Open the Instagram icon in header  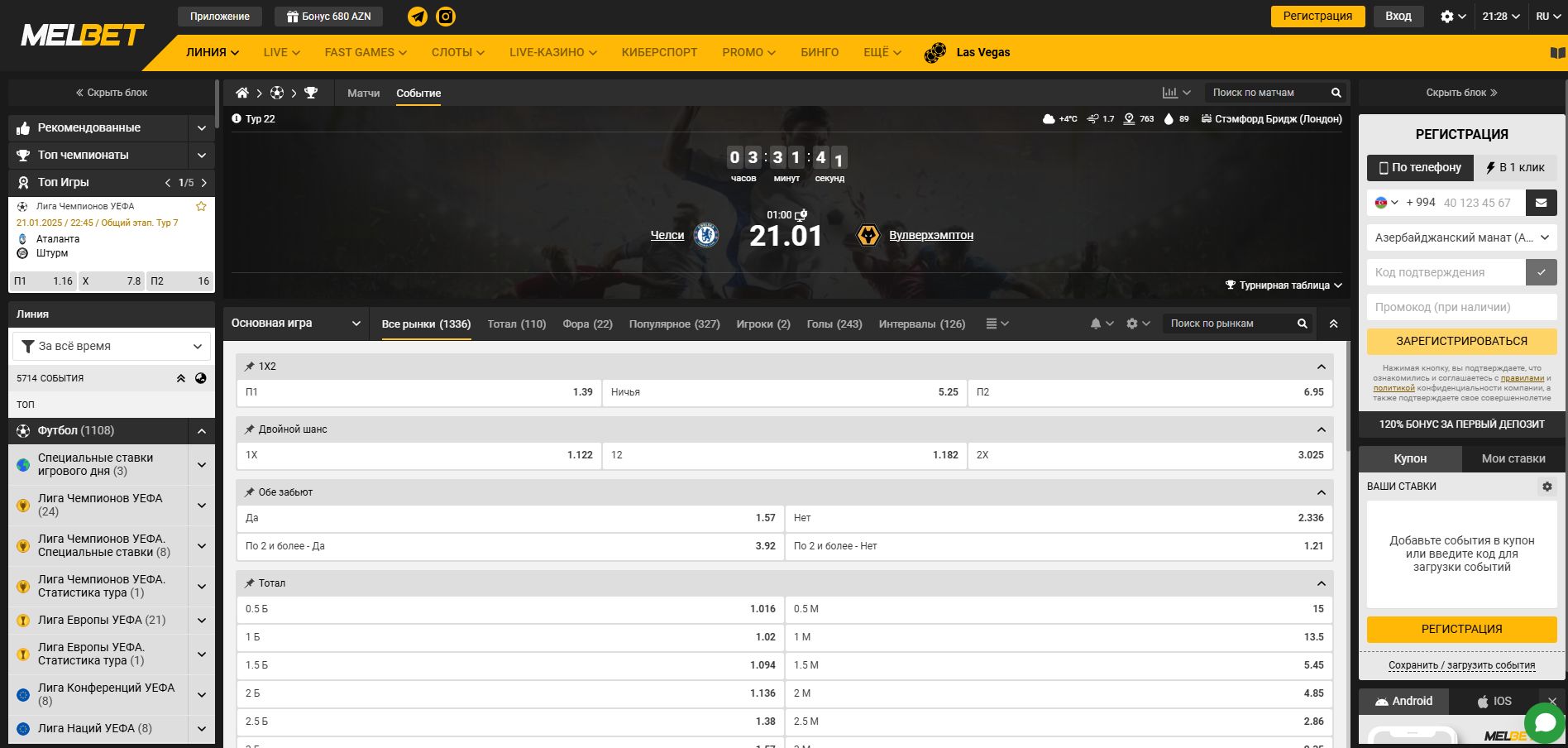[446, 17]
